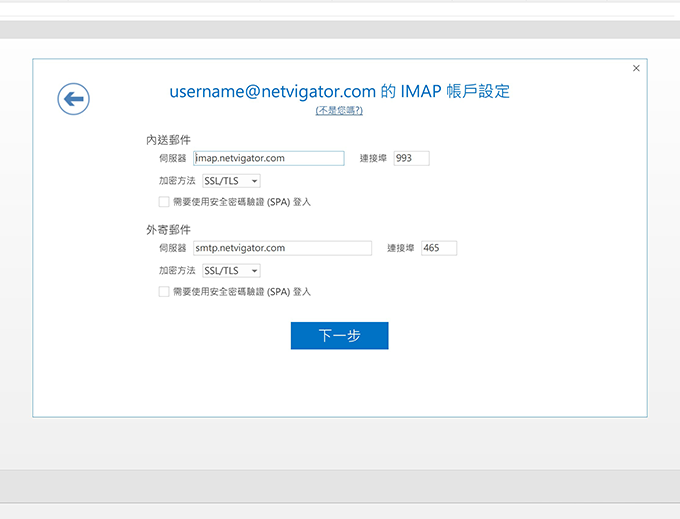
Task: Click the outgoing port field 465
Action: (439, 248)
